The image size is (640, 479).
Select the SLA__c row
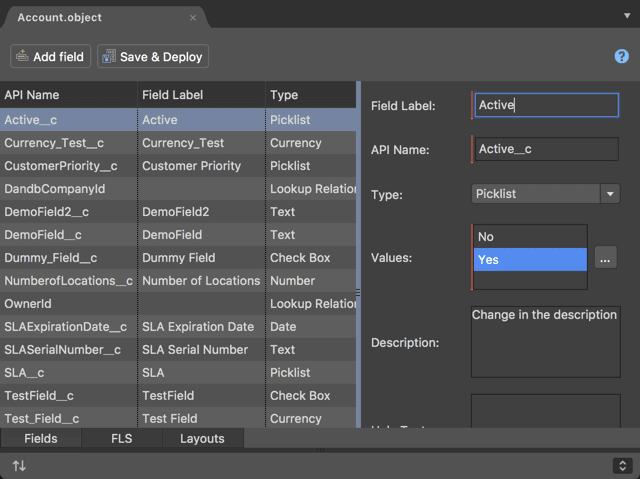178,373
